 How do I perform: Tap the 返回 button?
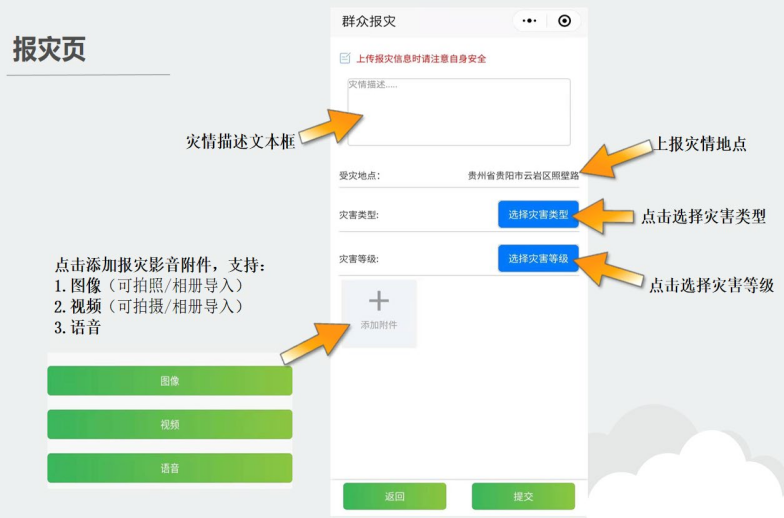pyautogui.click(x=394, y=496)
